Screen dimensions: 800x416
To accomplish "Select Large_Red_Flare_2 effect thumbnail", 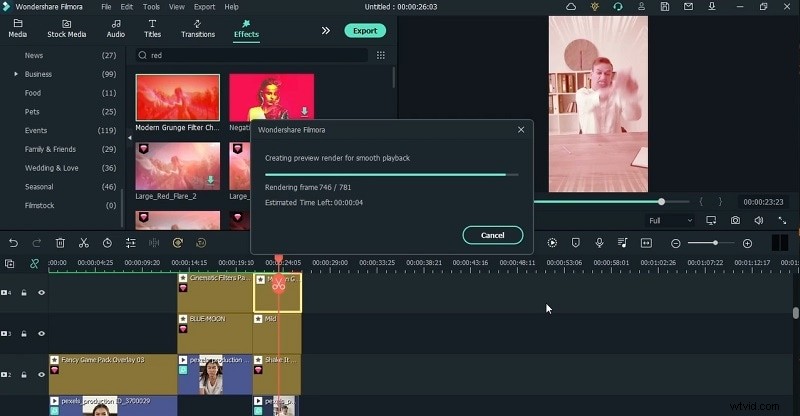I will click(x=178, y=166).
